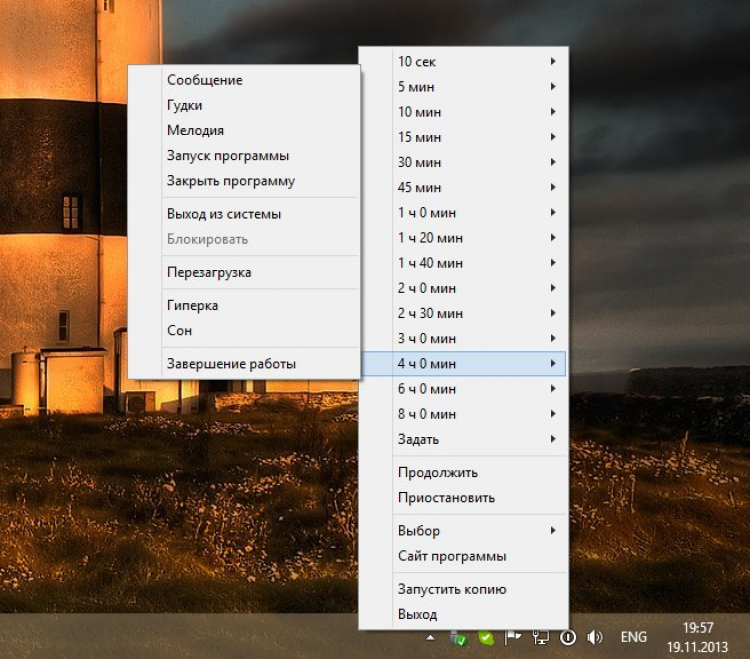Click the Action Center flag icon
Screen dimensions: 750x659
[x=513, y=637]
